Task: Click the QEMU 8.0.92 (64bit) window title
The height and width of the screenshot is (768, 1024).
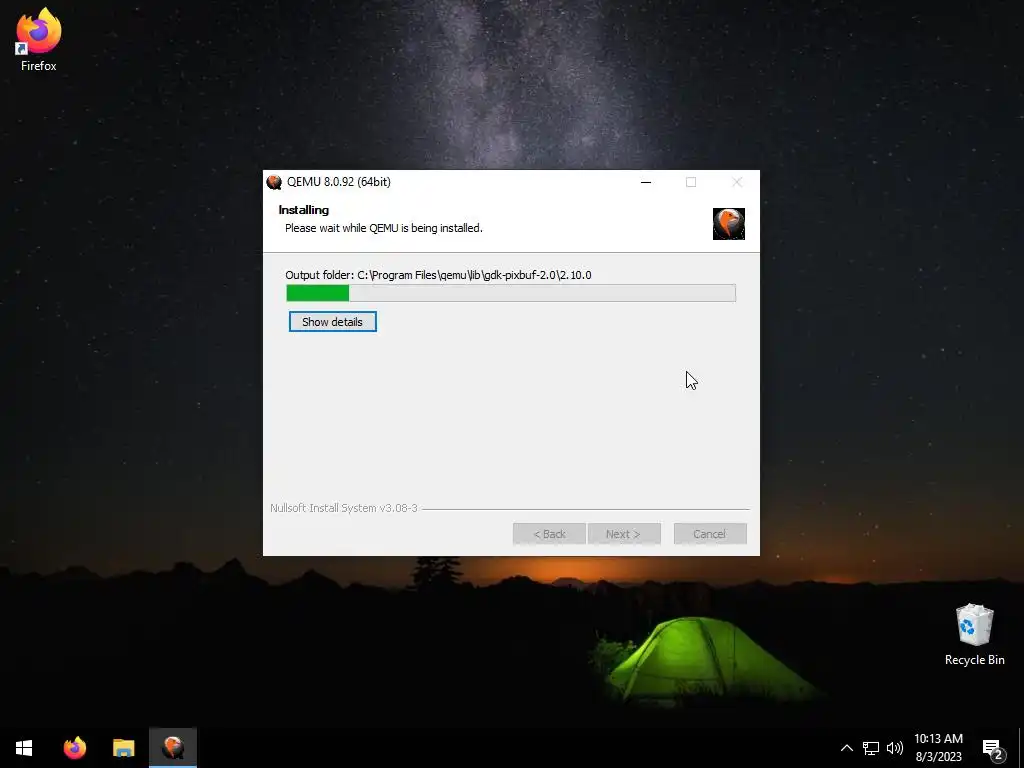Action: click(x=339, y=182)
